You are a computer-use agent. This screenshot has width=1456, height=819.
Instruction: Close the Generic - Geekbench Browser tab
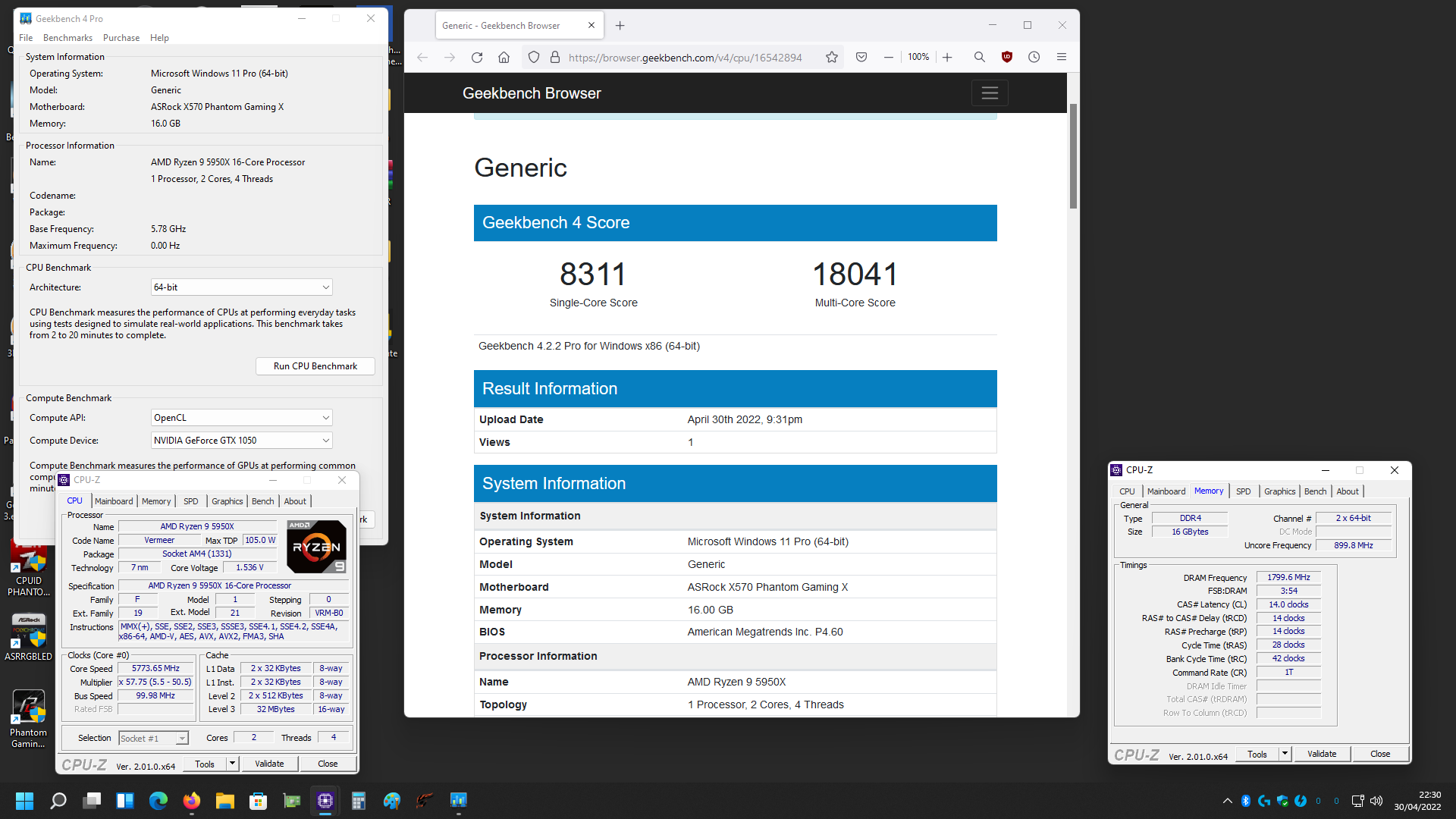[x=591, y=25]
